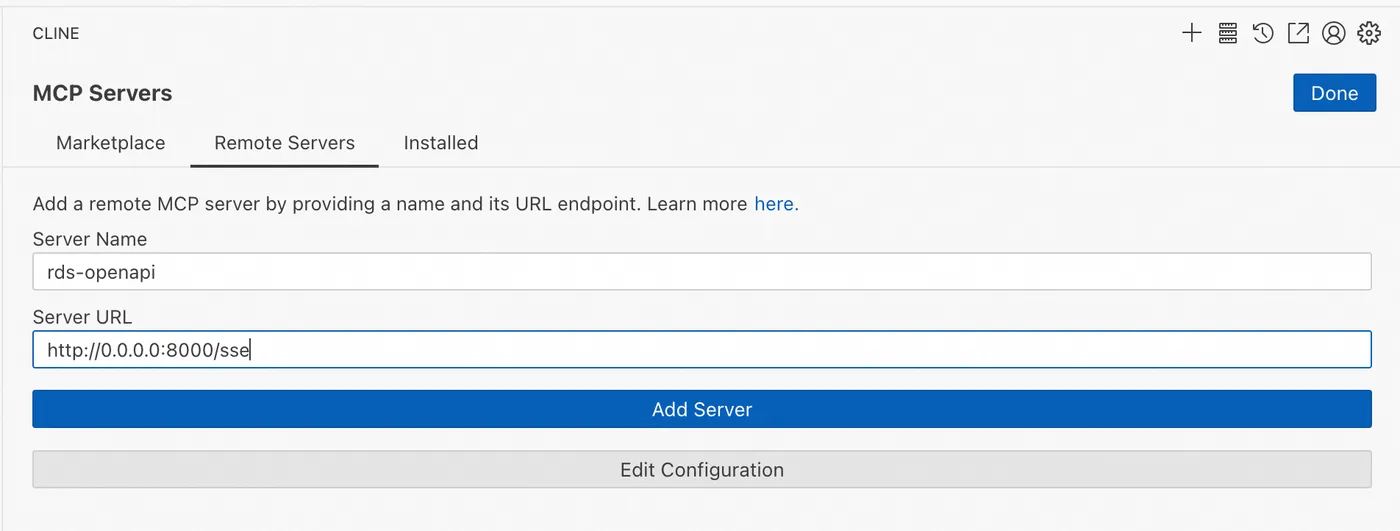Click the CLINE panel title
The height and width of the screenshot is (531, 1400).
pos(56,33)
